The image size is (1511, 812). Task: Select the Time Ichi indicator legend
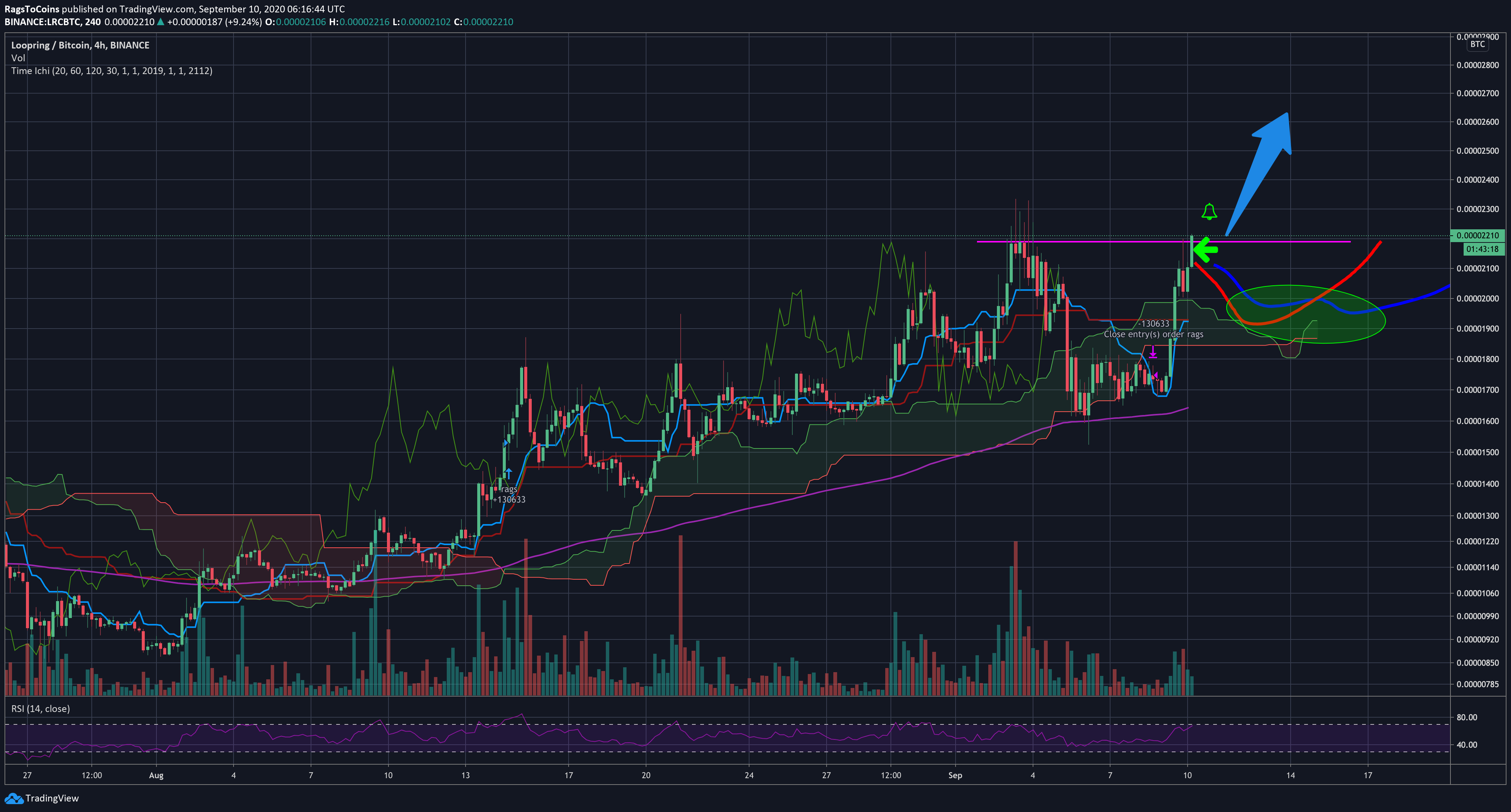(x=111, y=71)
